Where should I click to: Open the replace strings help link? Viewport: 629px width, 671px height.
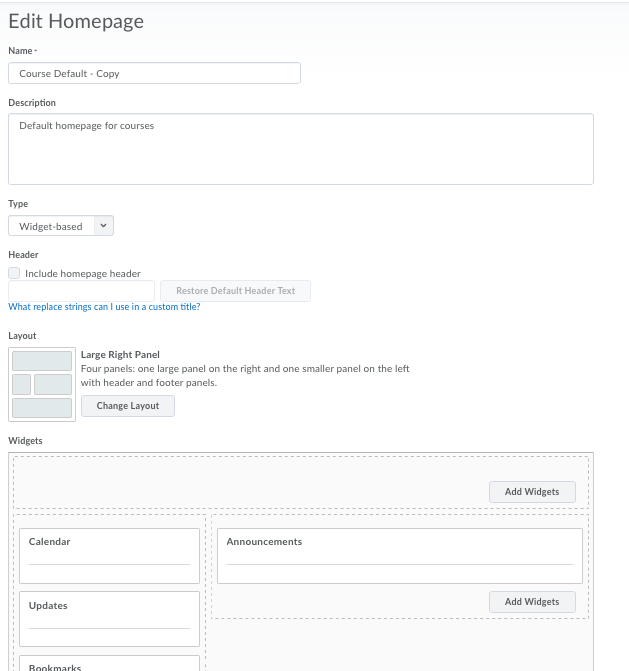[104, 307]
